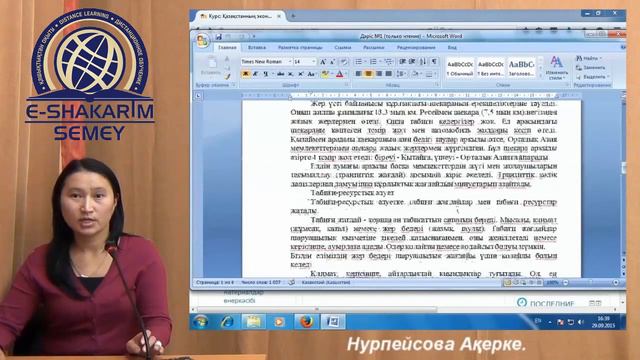Open Change Styles (Изменить стили) dropdown
This screenshot has width=640, height=360.
point(556,68)
